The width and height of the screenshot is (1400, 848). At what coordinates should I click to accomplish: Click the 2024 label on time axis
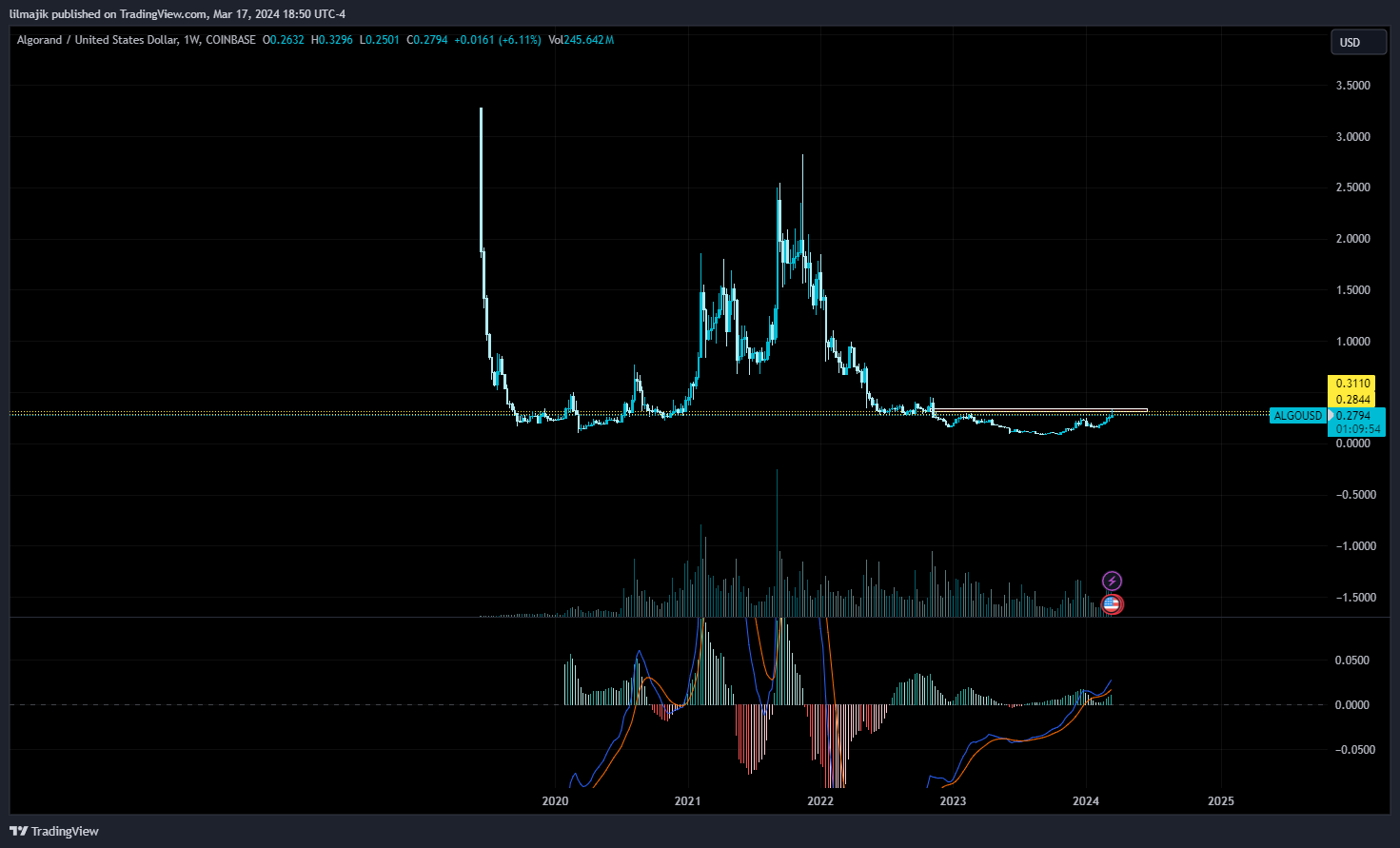[x=1086, y=800]
